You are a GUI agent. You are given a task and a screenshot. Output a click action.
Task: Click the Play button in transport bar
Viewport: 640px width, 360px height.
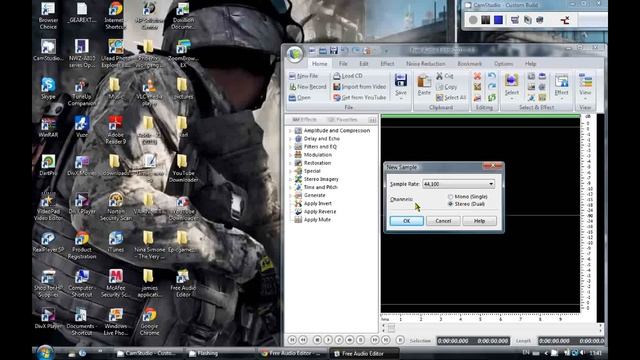(x=328, y=340)
